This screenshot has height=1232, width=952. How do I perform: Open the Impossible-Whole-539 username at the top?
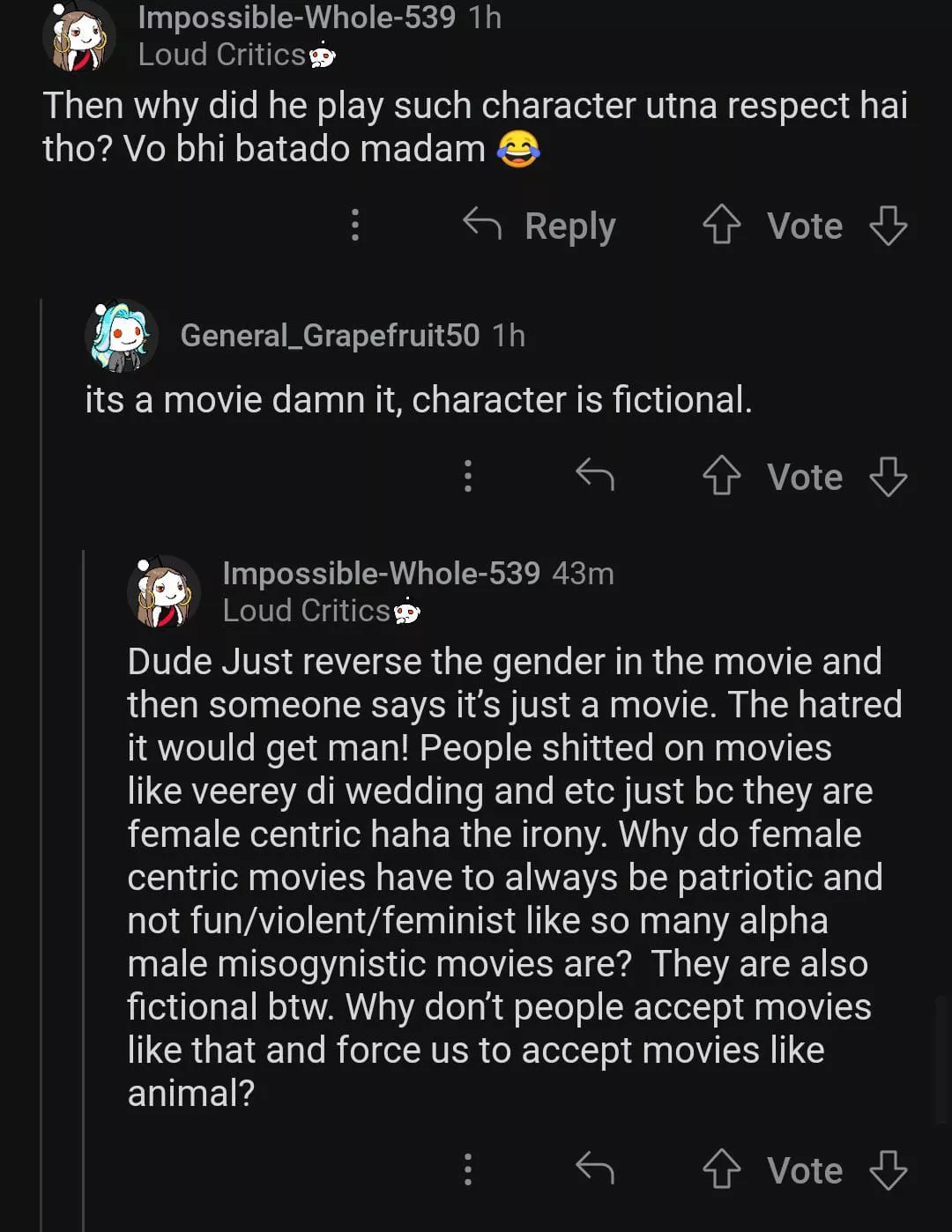coord(296,17)
